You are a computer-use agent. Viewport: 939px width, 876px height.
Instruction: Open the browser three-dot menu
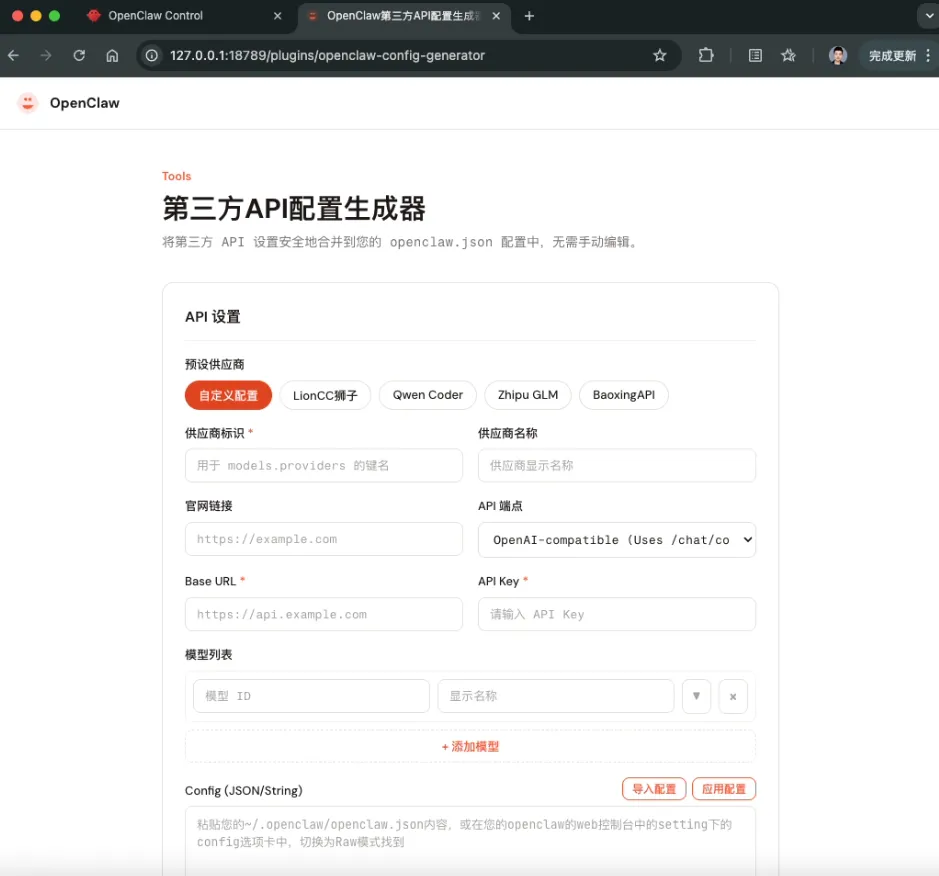(928, 56)
